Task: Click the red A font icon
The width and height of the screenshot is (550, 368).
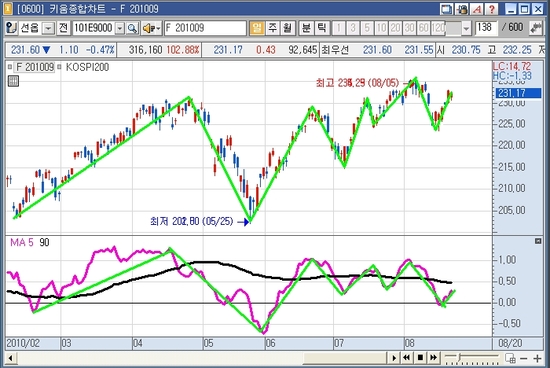Action: point(477,9)
